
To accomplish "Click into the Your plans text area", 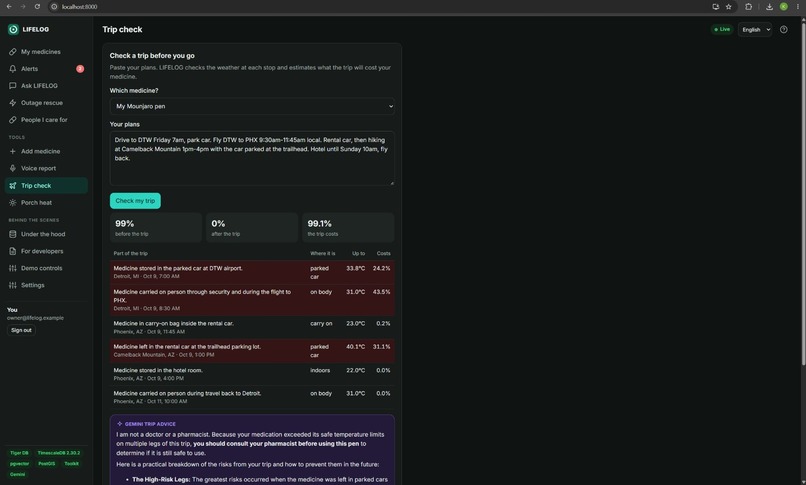I will point(252,158).
